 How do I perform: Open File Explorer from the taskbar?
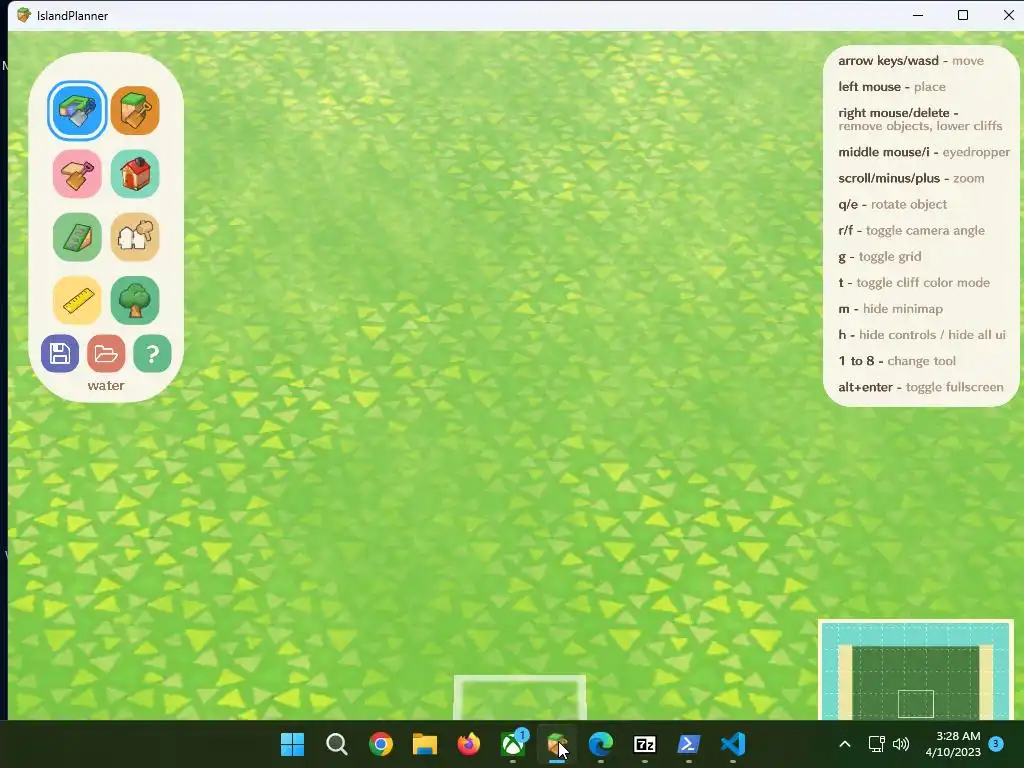424,744
